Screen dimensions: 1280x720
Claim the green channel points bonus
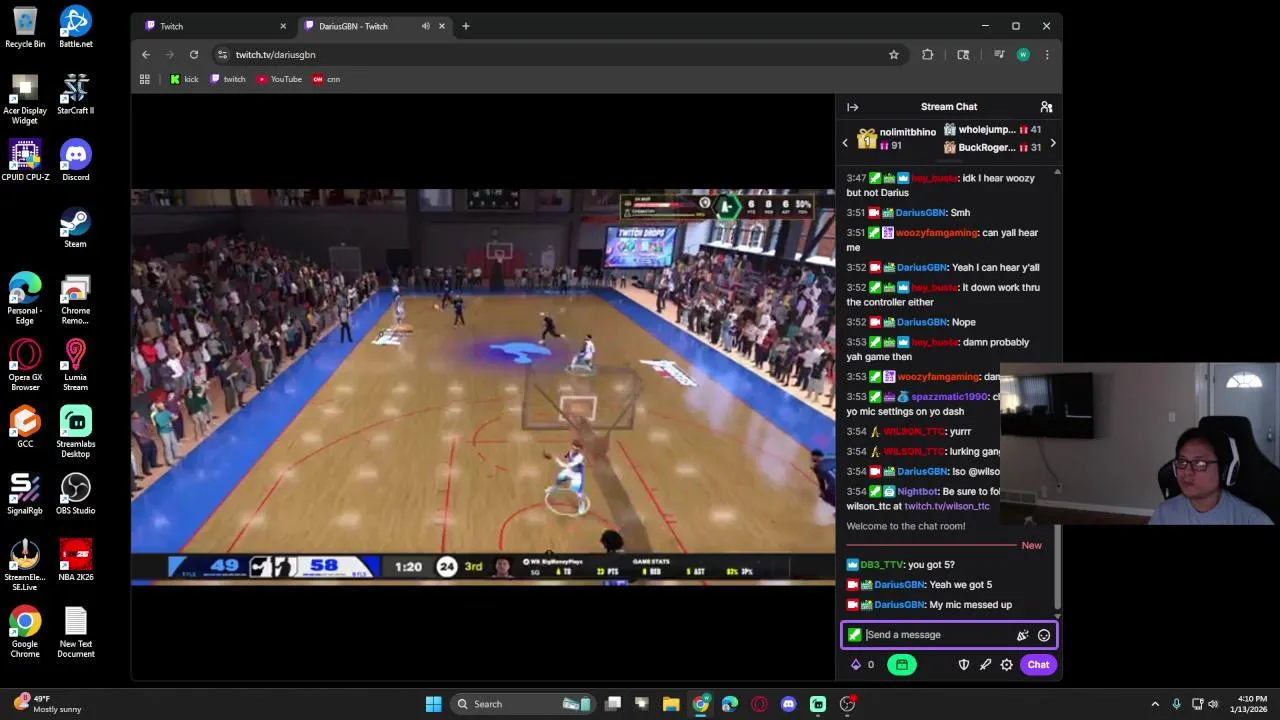[x=901, y=665]
